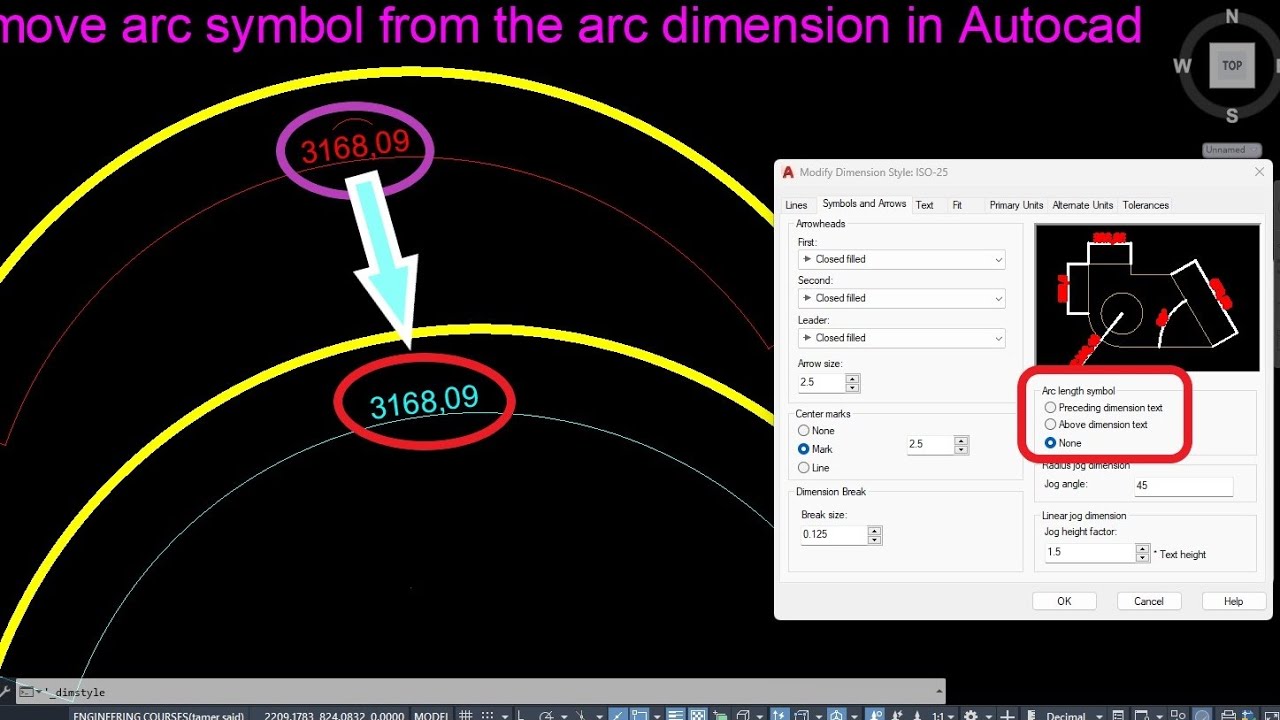Viewport: 1280px width, 720px height.
Task: Open workspace switching gear in status bar
Action: pyautogui.click(x=970, y=715)
